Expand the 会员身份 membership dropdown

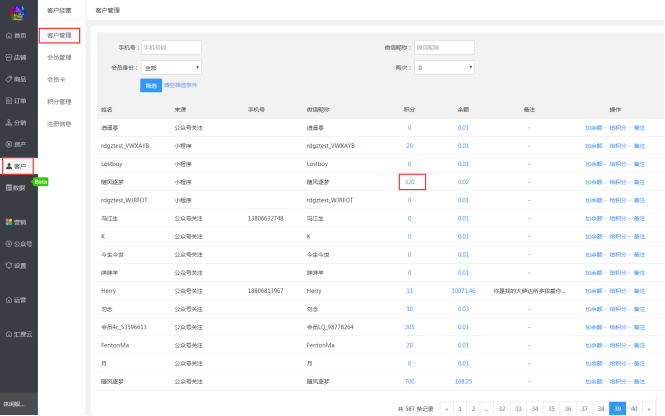[171, 67]
